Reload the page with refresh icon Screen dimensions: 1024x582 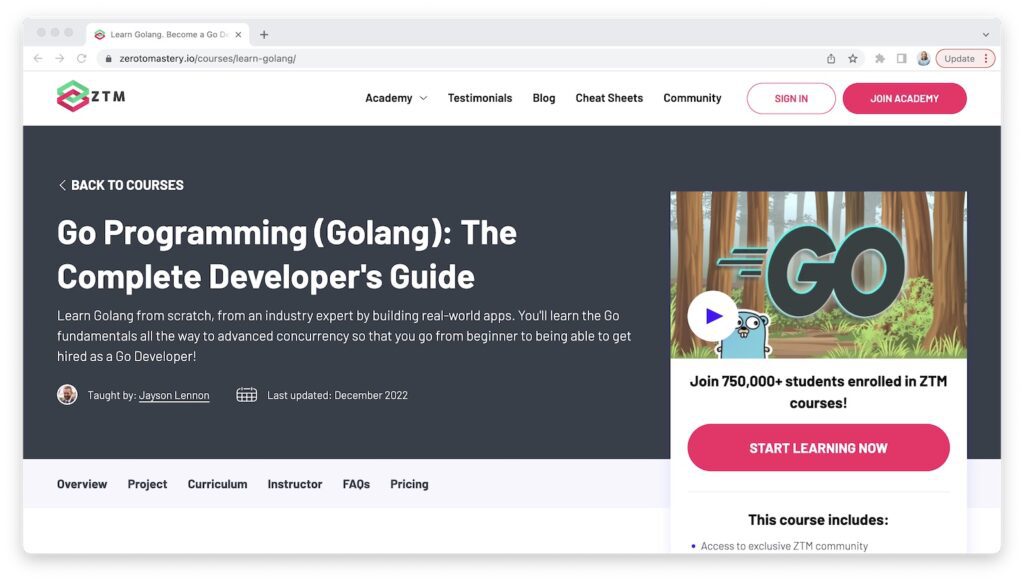[82, 59]
